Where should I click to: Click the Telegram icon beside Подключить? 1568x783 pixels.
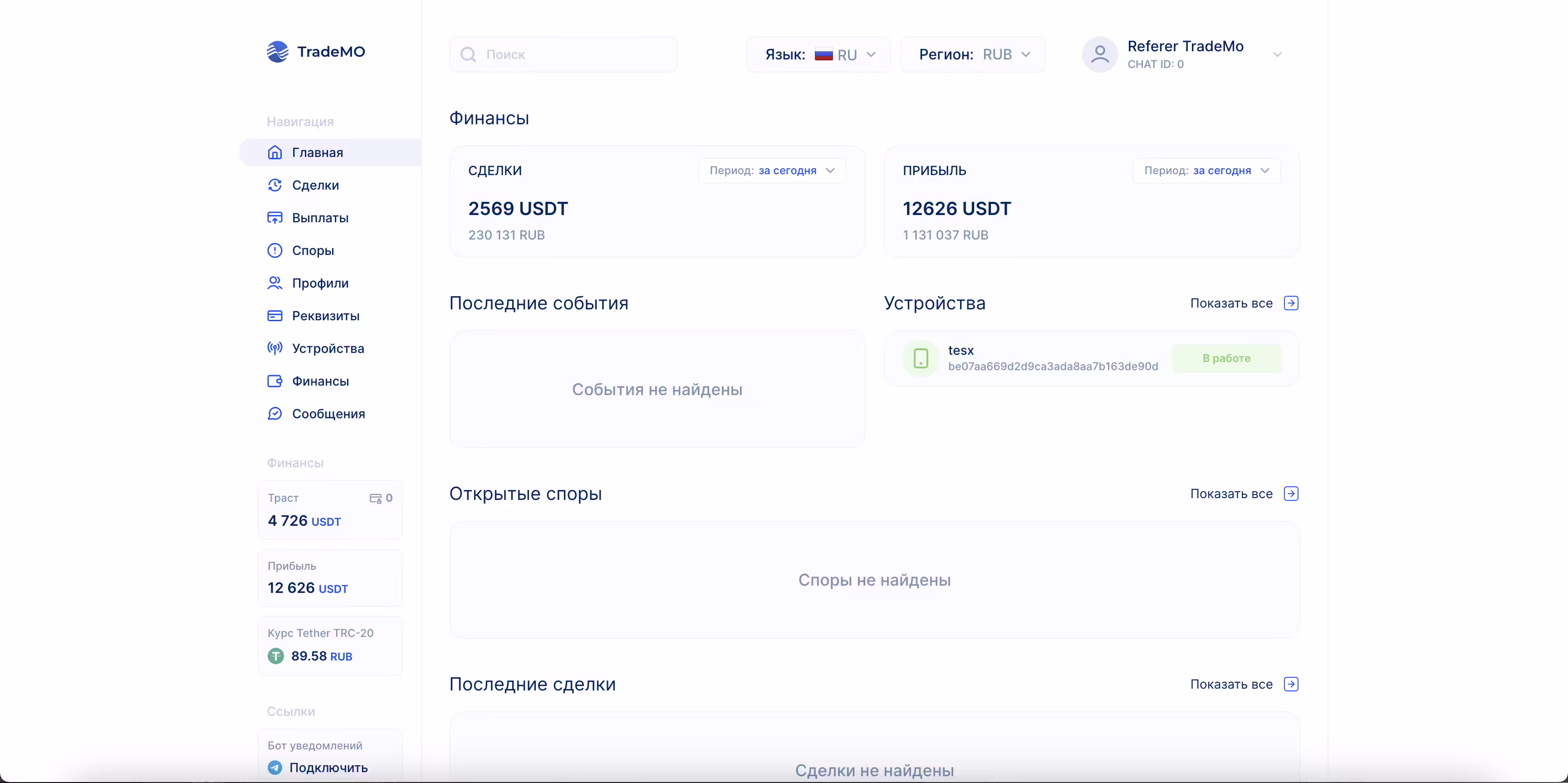click(x=274, y=767)
